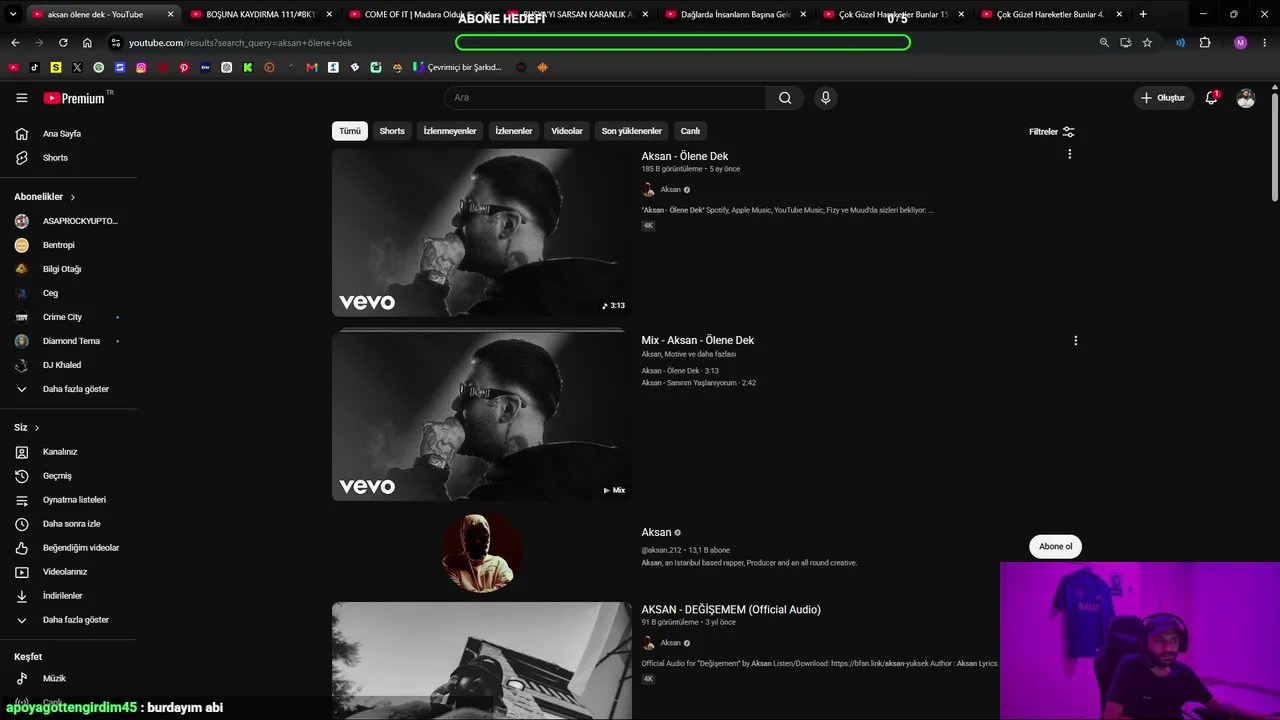The image size is (1280, 720).
Task: Open more options for Mix - Aksan - Ölene Dek
Action: tap(1076, 340)
